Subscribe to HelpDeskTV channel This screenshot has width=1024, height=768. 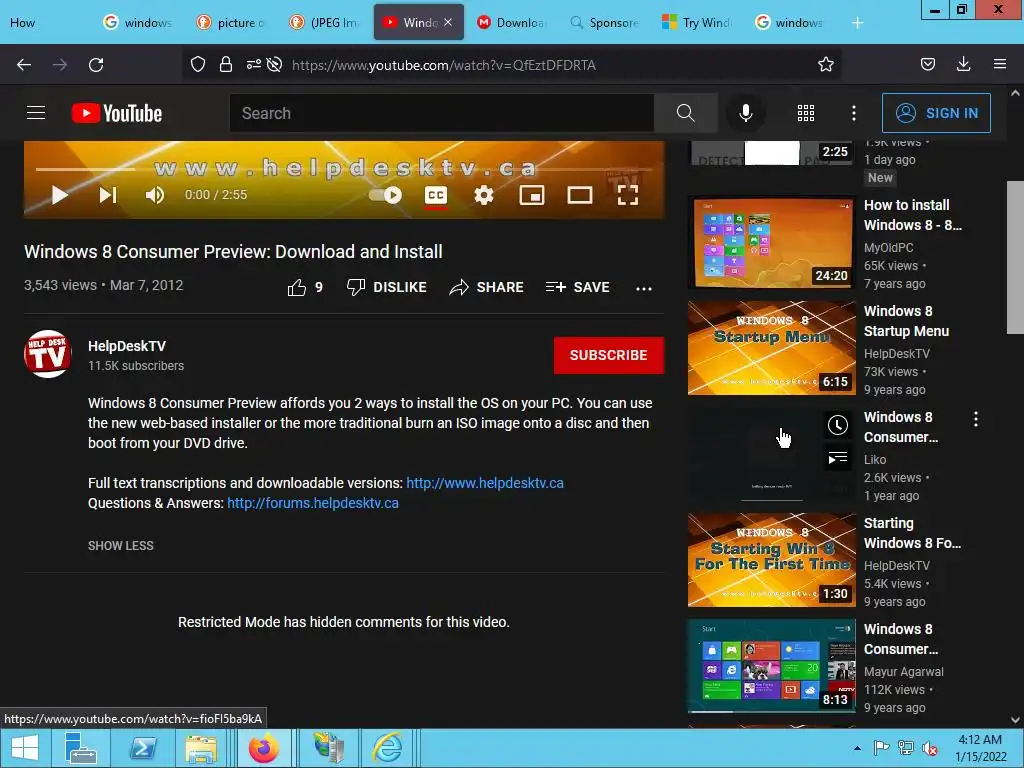[609, 355]
